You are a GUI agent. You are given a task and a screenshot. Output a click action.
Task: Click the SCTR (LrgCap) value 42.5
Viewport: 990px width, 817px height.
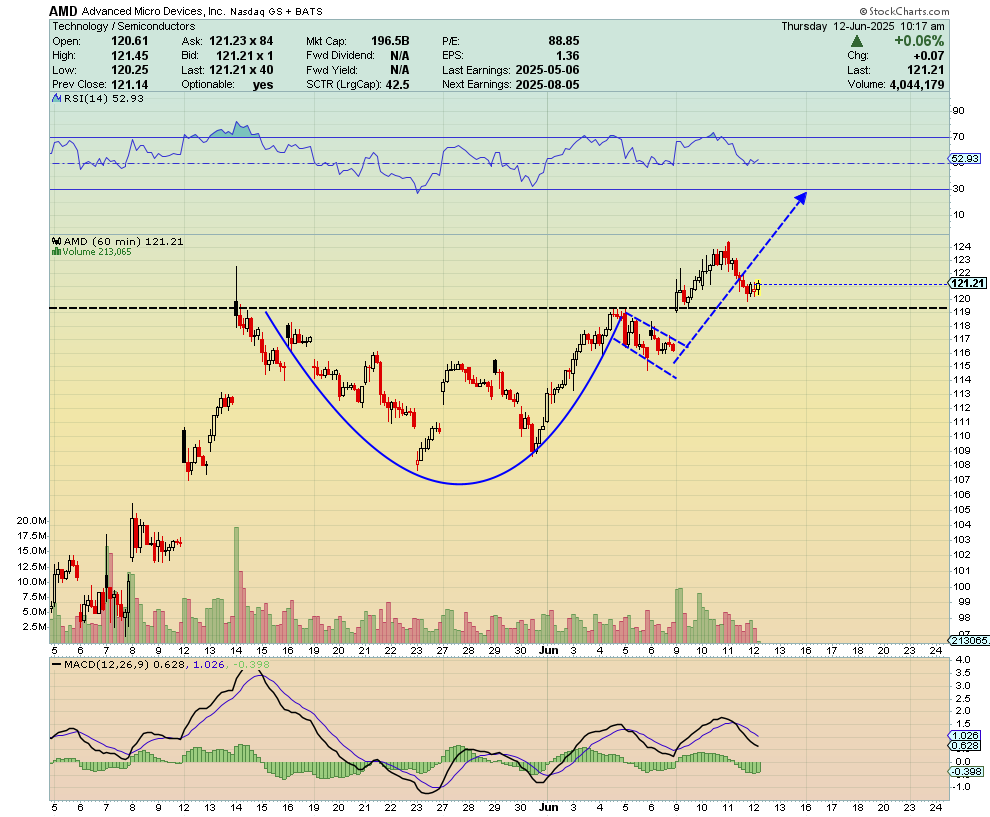397,85
